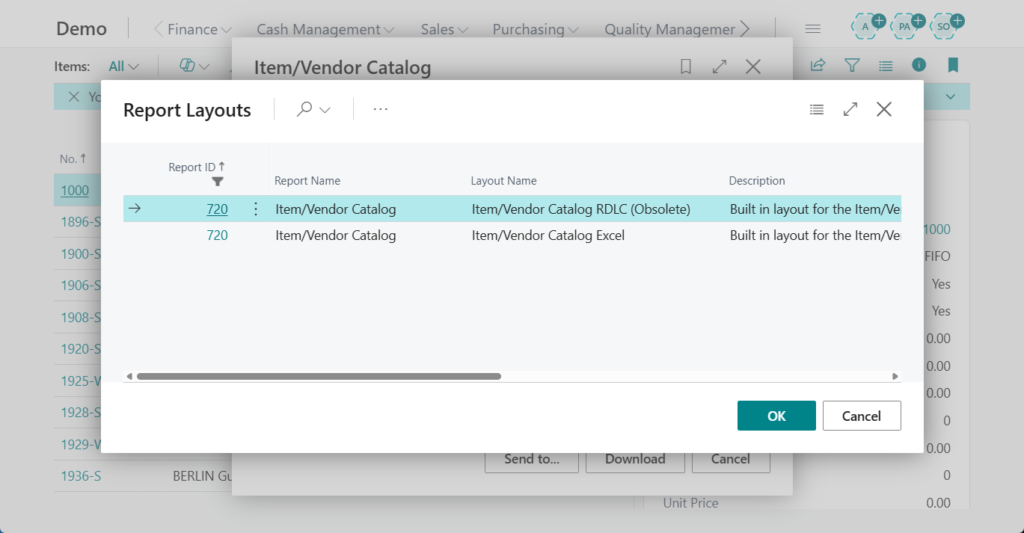Open the more options ellipsis in dialog header
1024x533 pixels.
[380, 110]
